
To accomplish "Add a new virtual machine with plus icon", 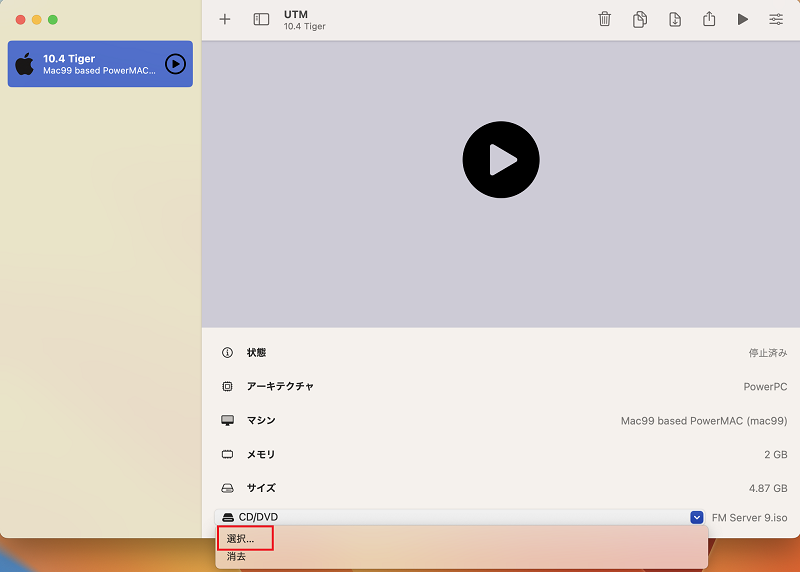I will coord(224,19).
